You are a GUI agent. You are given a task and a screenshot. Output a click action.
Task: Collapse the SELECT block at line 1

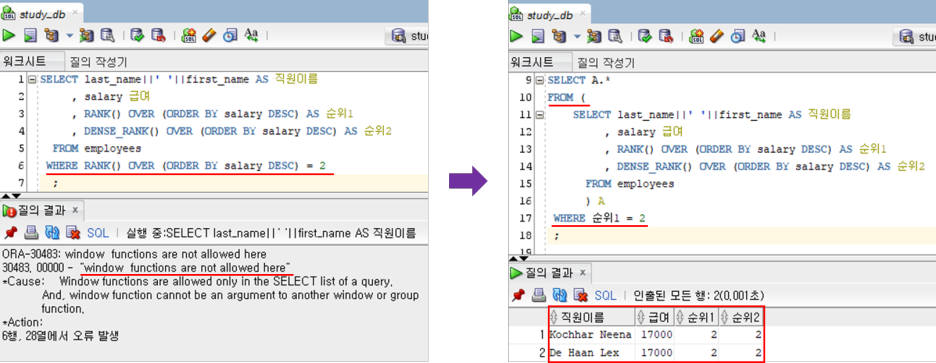pyautogui.click(x=32, y=79)
